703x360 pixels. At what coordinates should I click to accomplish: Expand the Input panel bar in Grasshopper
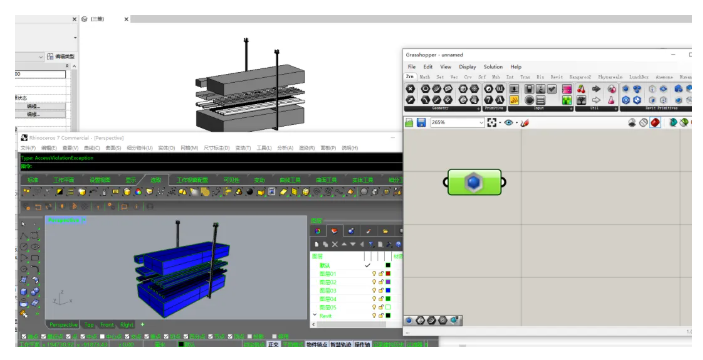coord(541,108)
